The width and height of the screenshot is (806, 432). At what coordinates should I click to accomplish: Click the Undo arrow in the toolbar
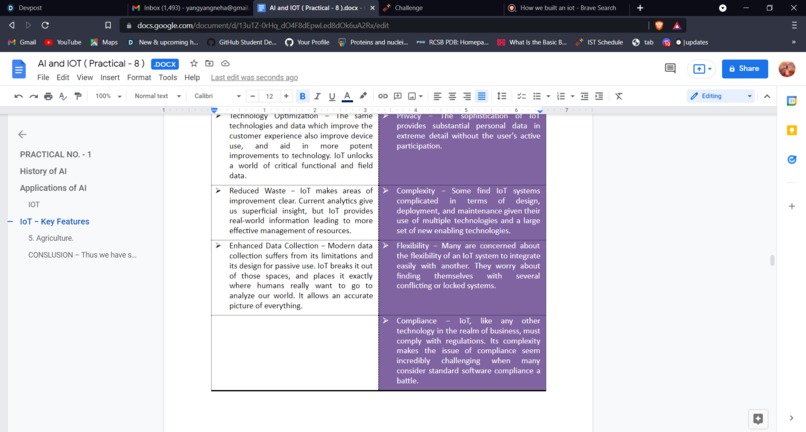point(19,96)
